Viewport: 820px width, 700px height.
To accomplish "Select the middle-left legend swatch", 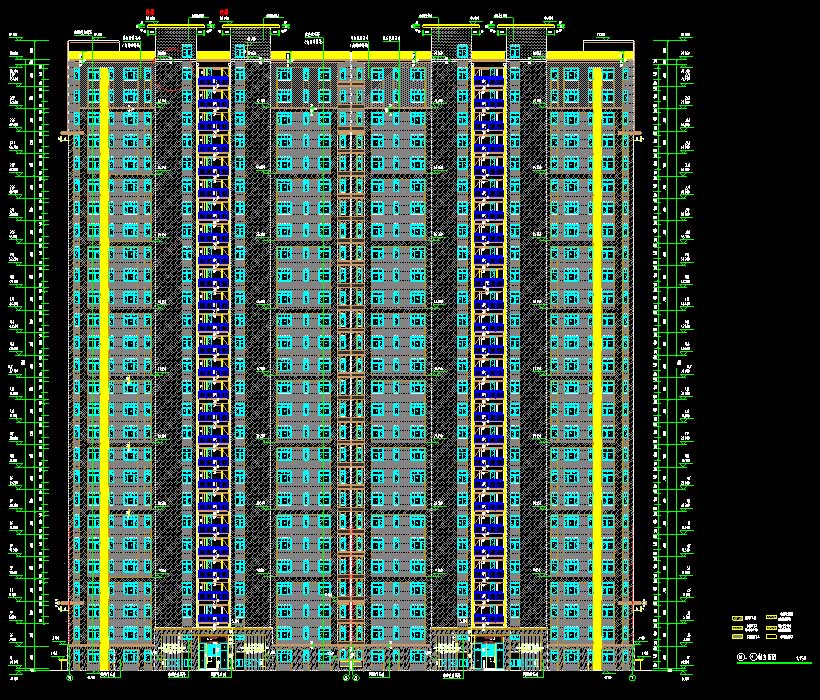I will [x=737, y=627].
